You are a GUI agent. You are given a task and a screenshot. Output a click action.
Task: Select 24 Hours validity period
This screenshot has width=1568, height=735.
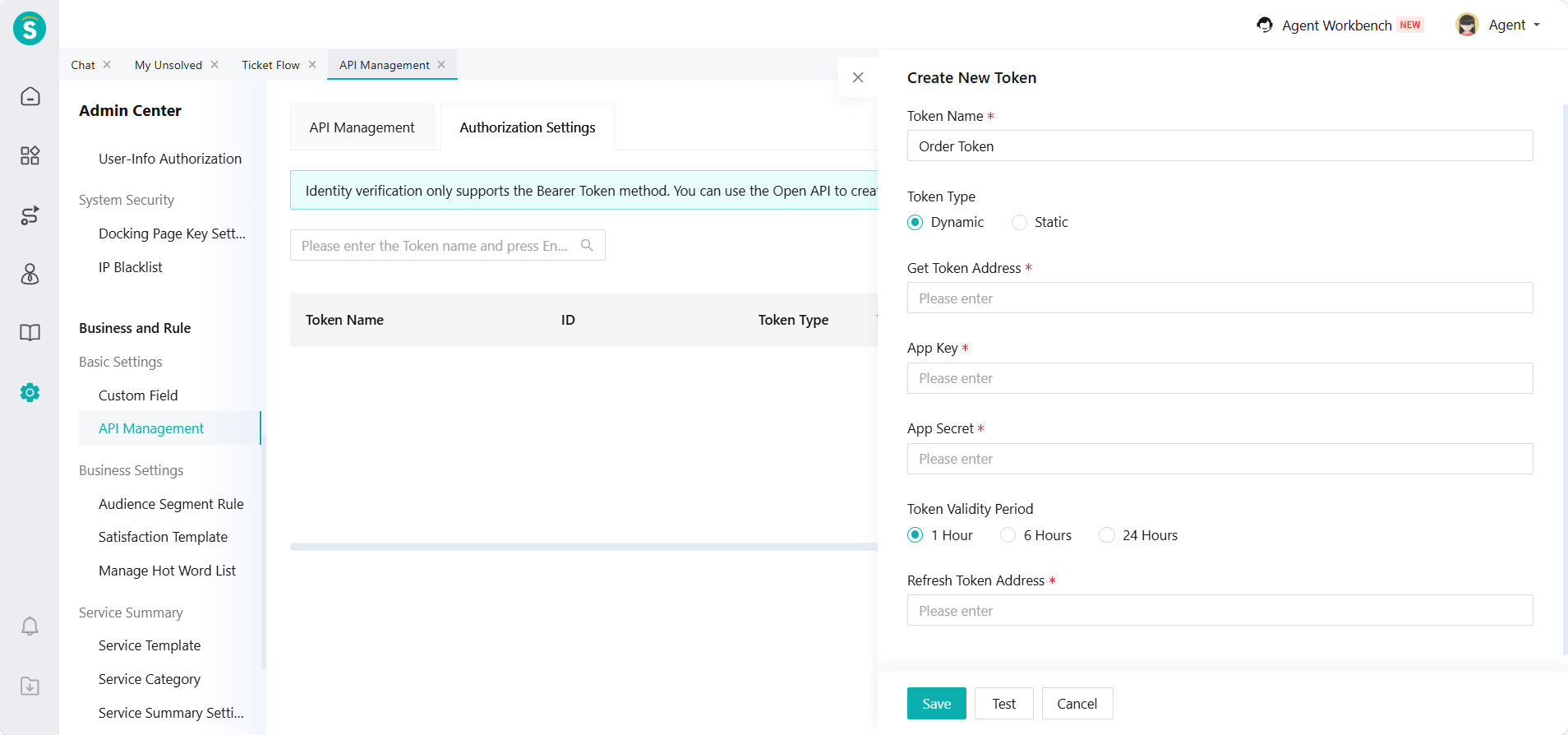(1107, 535)
